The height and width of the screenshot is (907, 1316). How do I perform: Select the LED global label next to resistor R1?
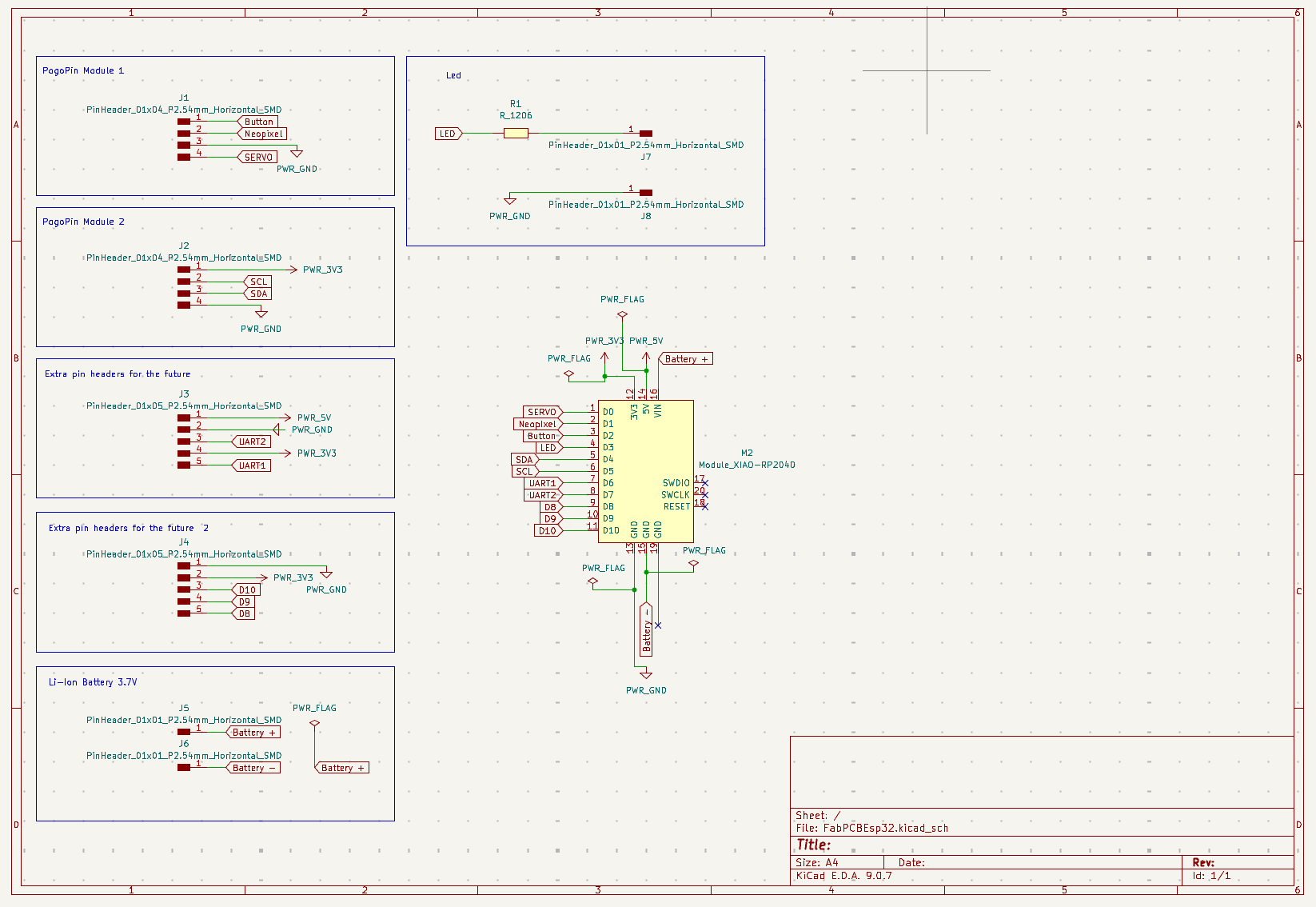449,134
